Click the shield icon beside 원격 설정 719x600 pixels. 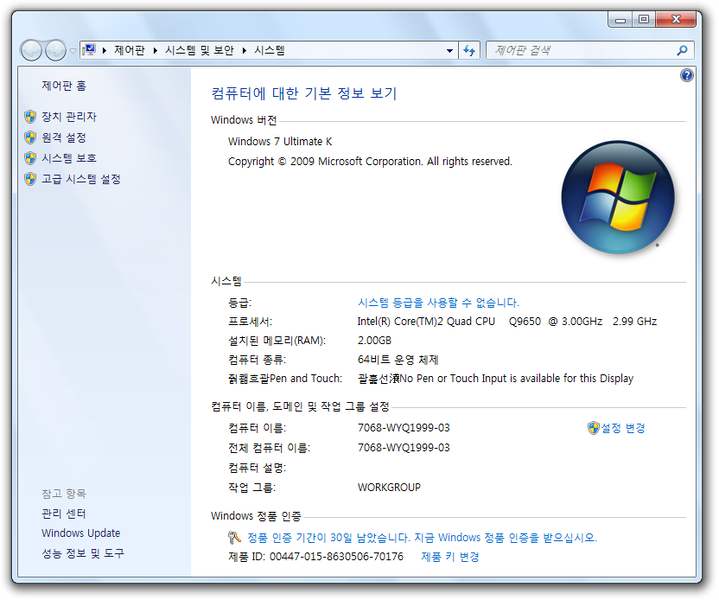coord(30,138)
